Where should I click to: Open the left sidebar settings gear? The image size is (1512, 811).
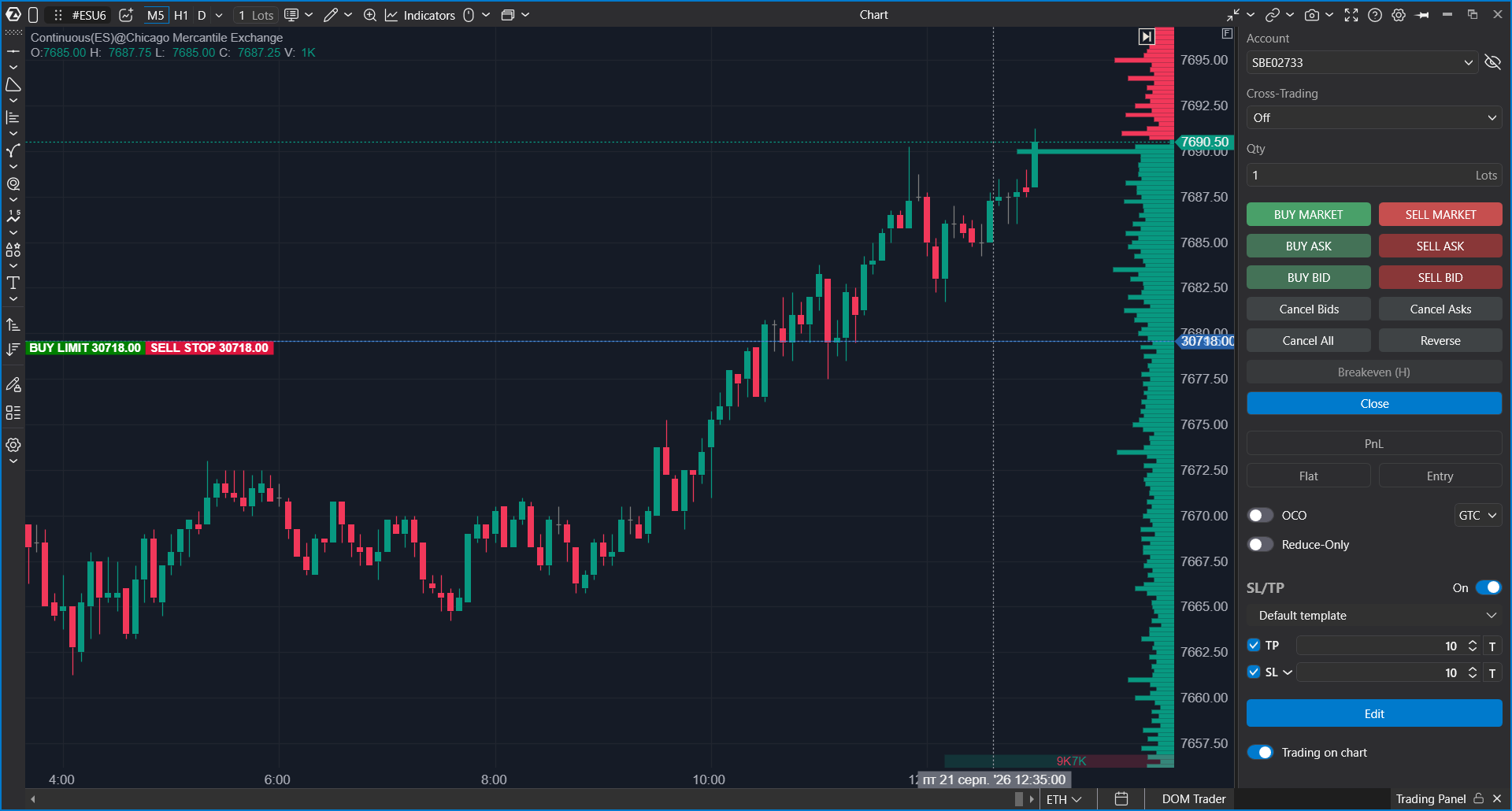[13, 445]
